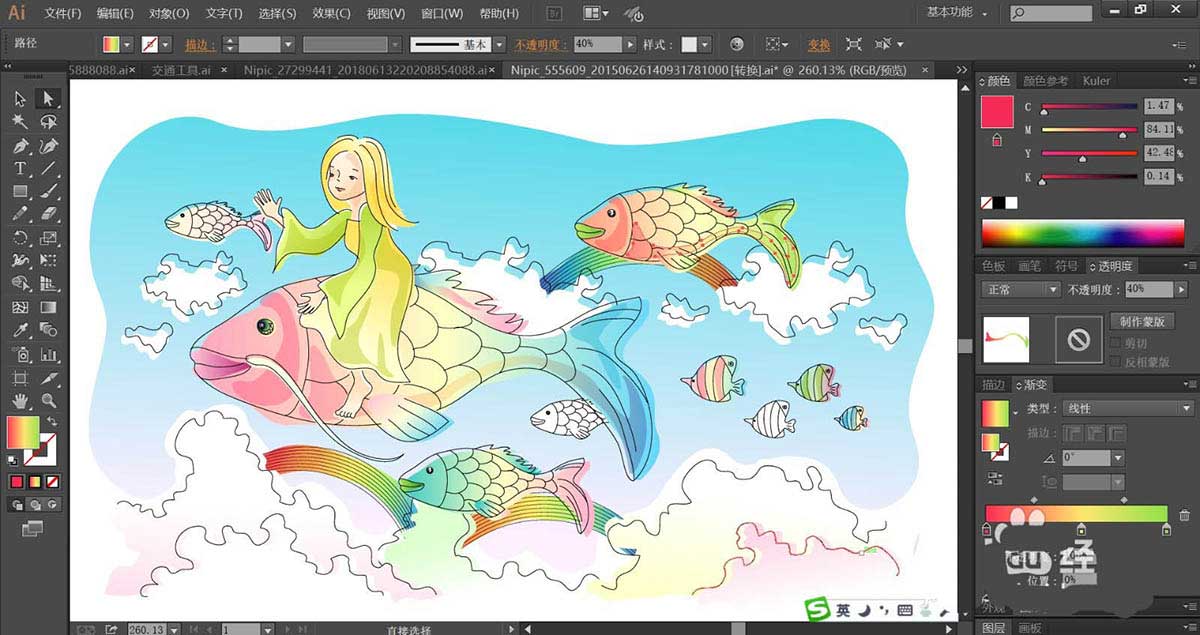Select the Eraser tool
This screenshot has width=1200, height=635.
click(47, 215)
